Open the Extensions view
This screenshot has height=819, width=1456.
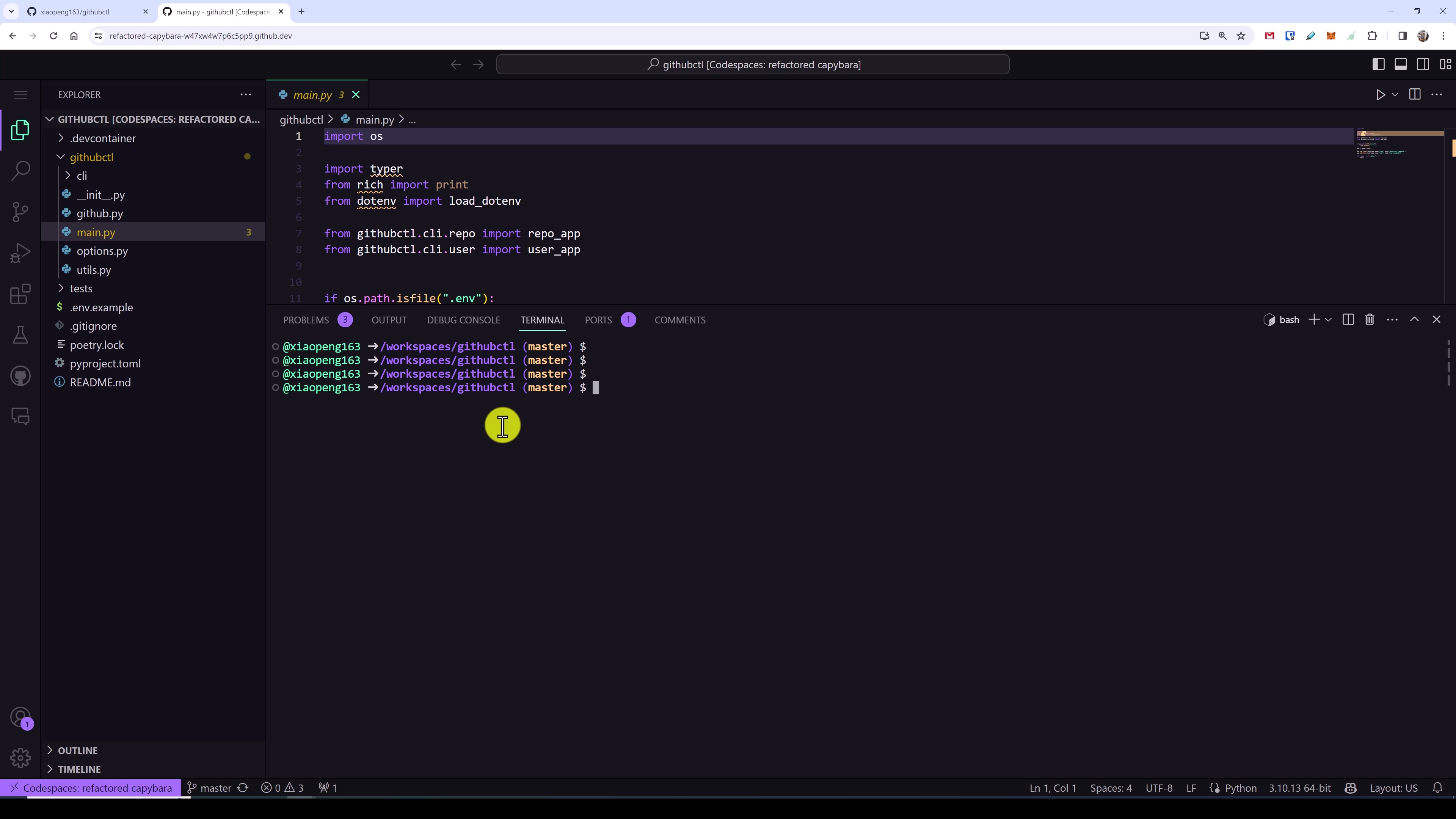[x=20, y=294]
